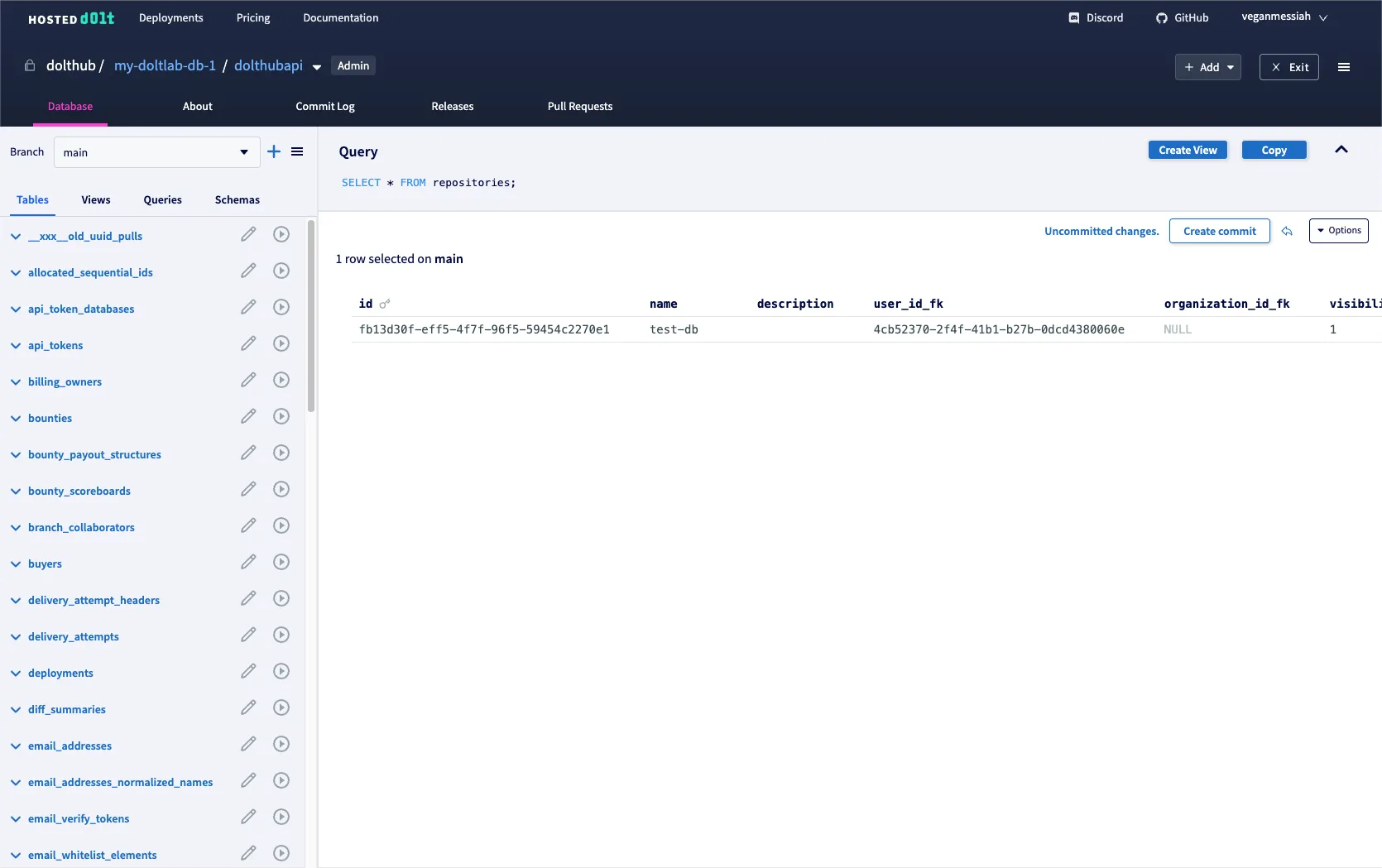
Task: Click the Create View button
Action: [x=1188, y=151]
